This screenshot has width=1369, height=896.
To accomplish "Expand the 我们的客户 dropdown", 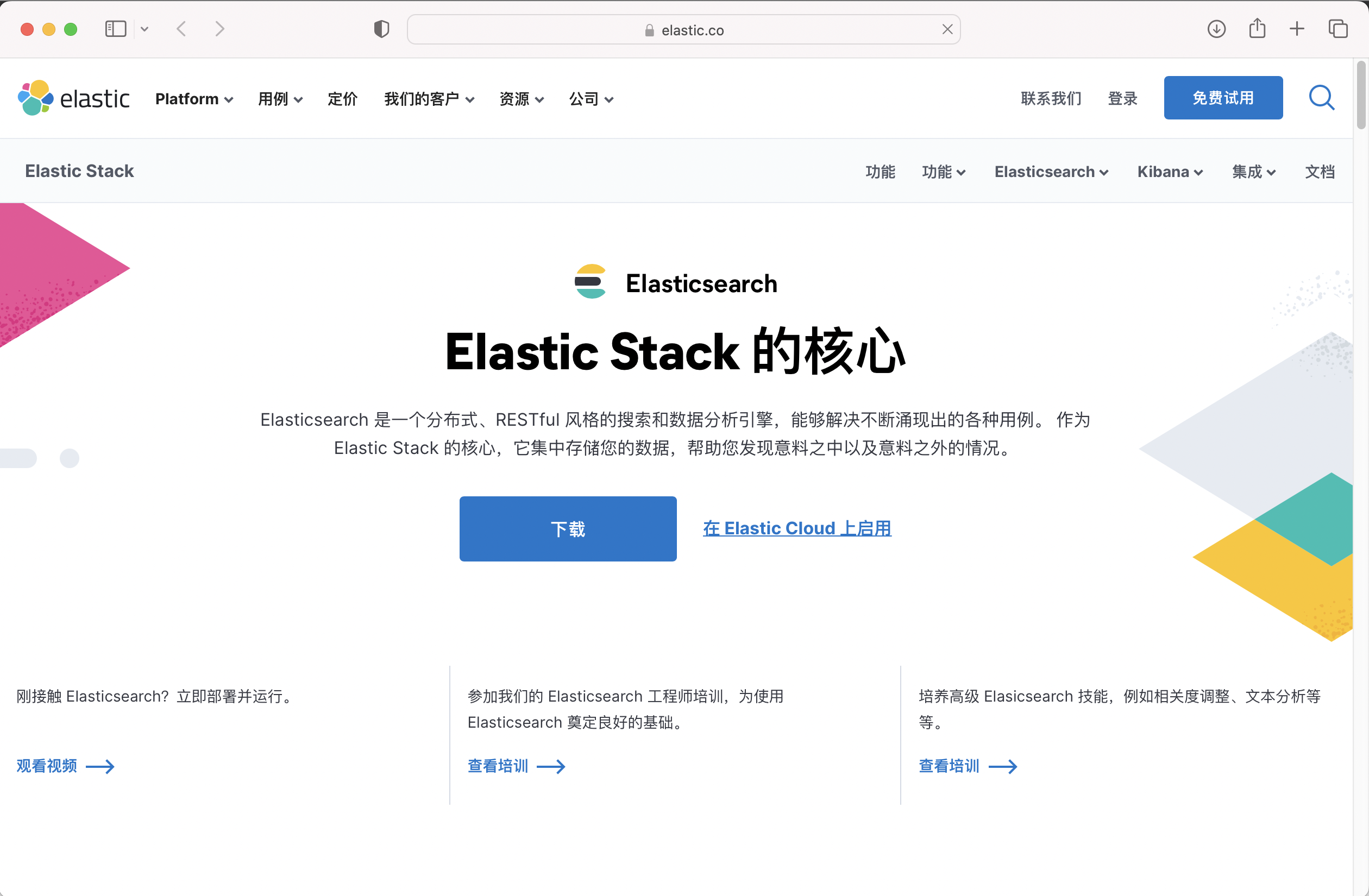I will [x=429, y=99].
